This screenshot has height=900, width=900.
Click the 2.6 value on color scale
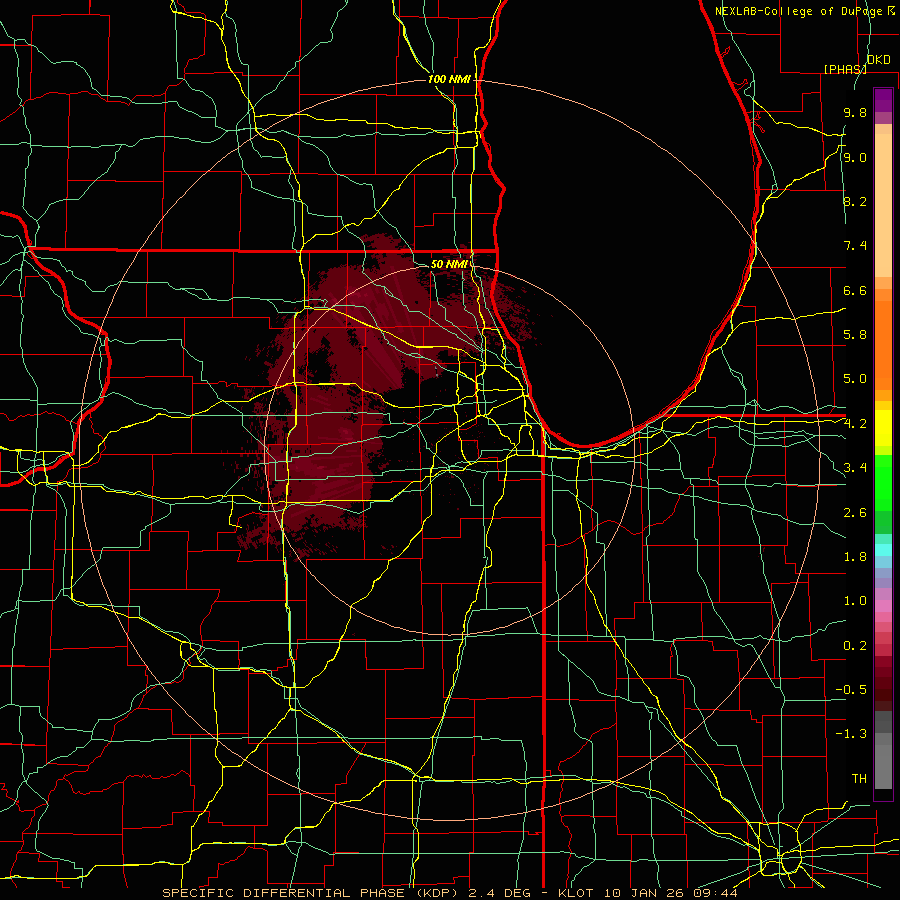855,513
